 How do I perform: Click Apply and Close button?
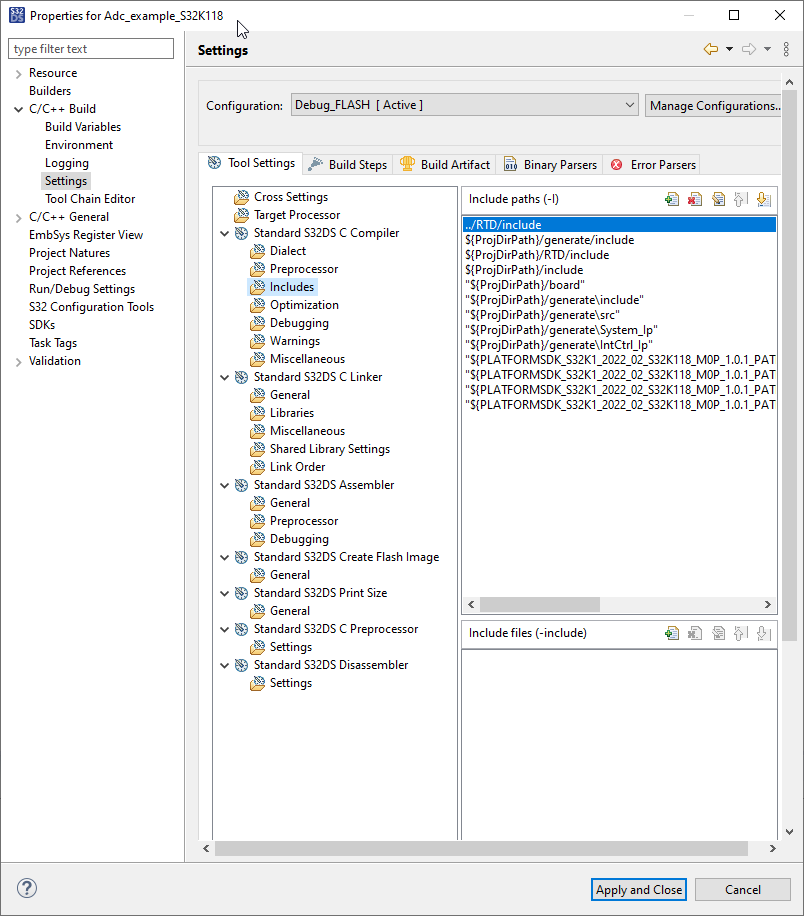639,890
